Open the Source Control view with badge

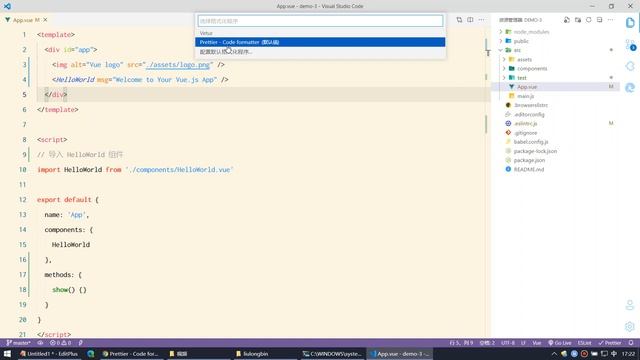[630, 44]
